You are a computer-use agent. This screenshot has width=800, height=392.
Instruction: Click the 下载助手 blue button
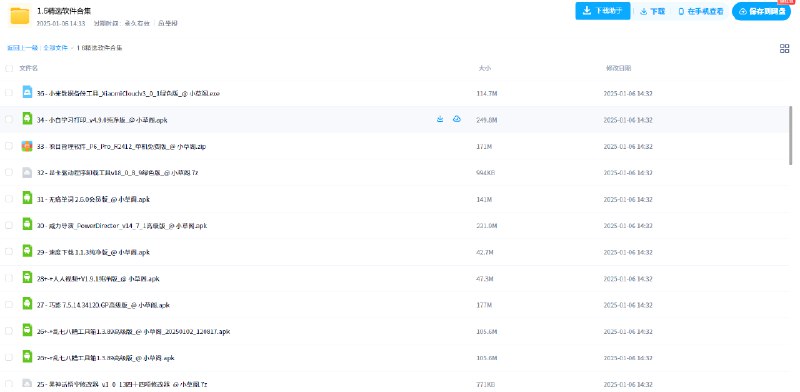point(603,11)
